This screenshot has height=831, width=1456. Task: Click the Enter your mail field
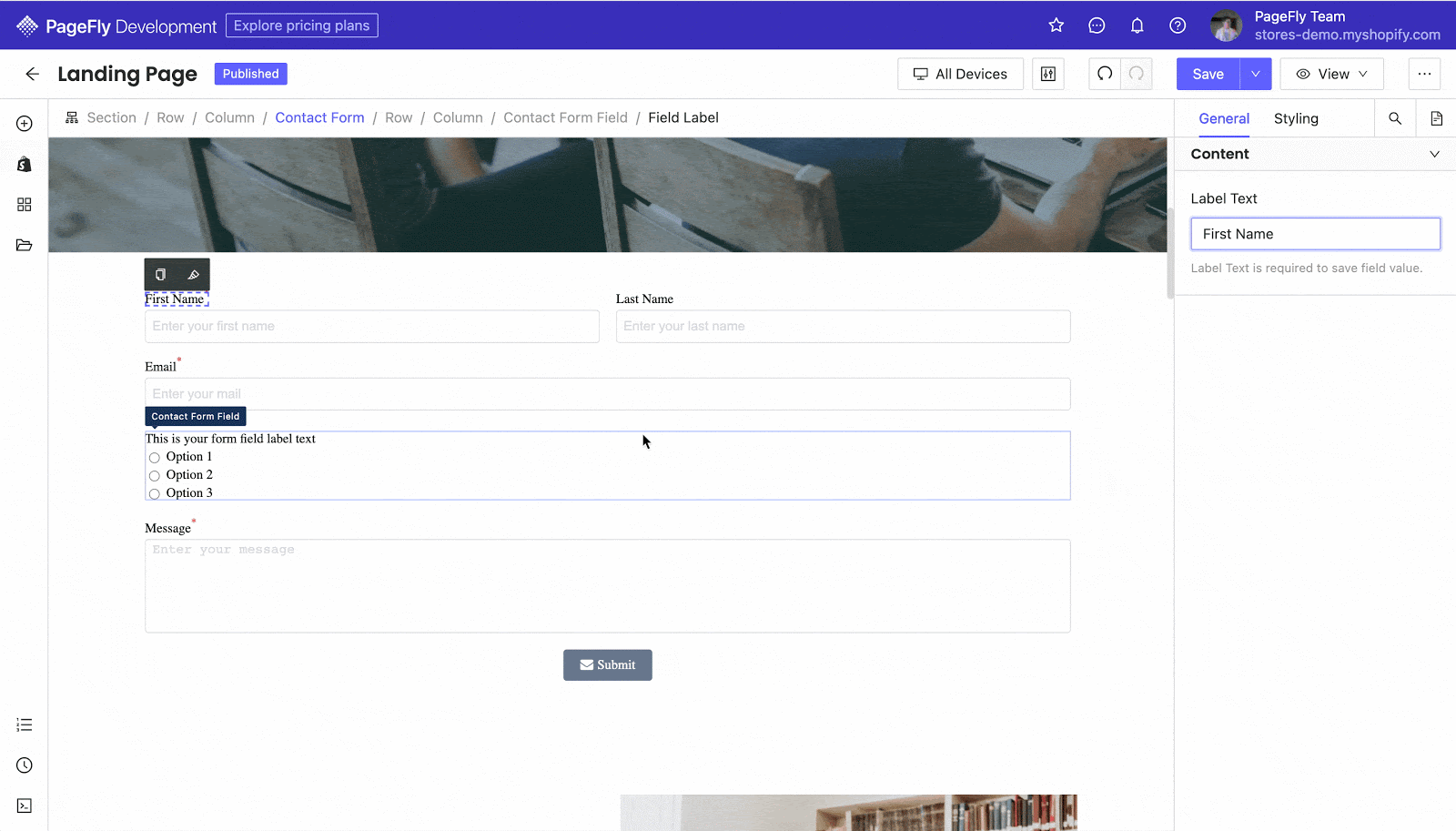[607, 394]
